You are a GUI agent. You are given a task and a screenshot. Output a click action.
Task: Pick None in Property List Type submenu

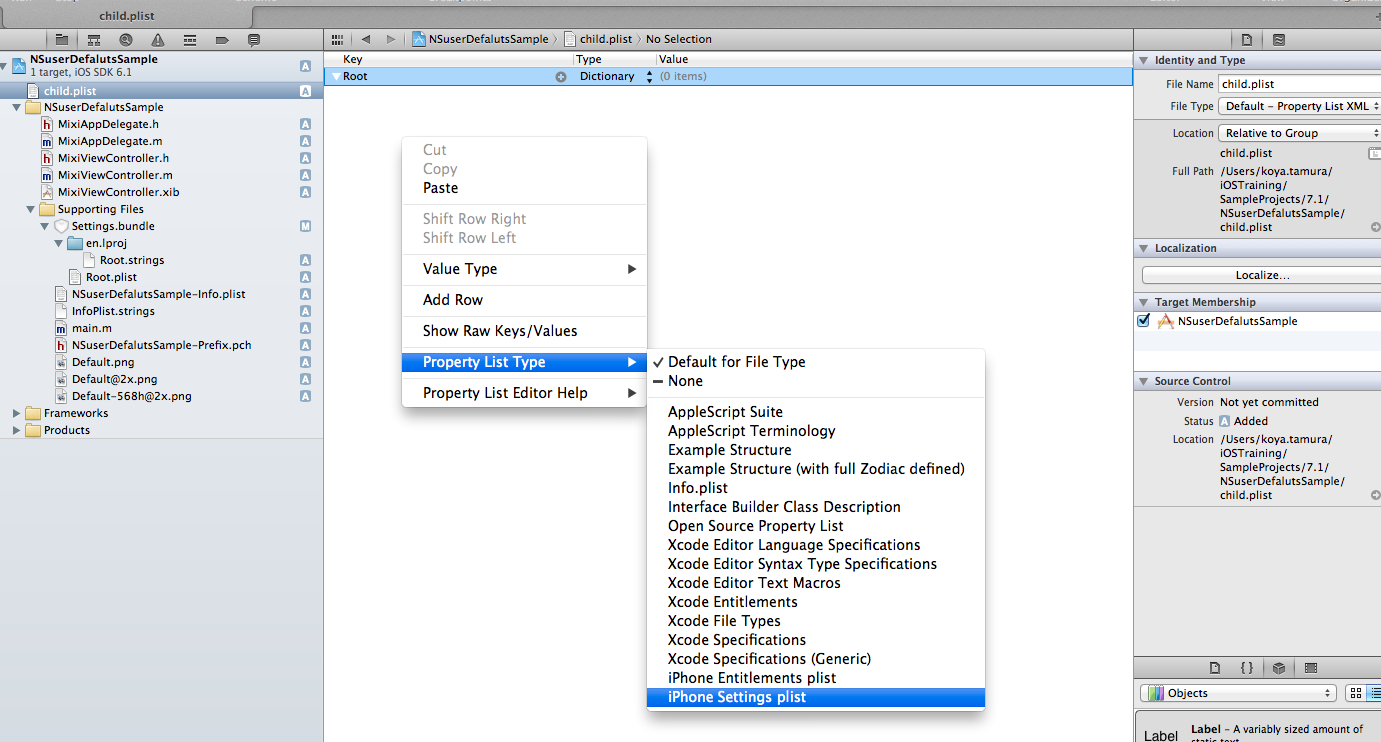pyautogui.click(x=816, y=381)
